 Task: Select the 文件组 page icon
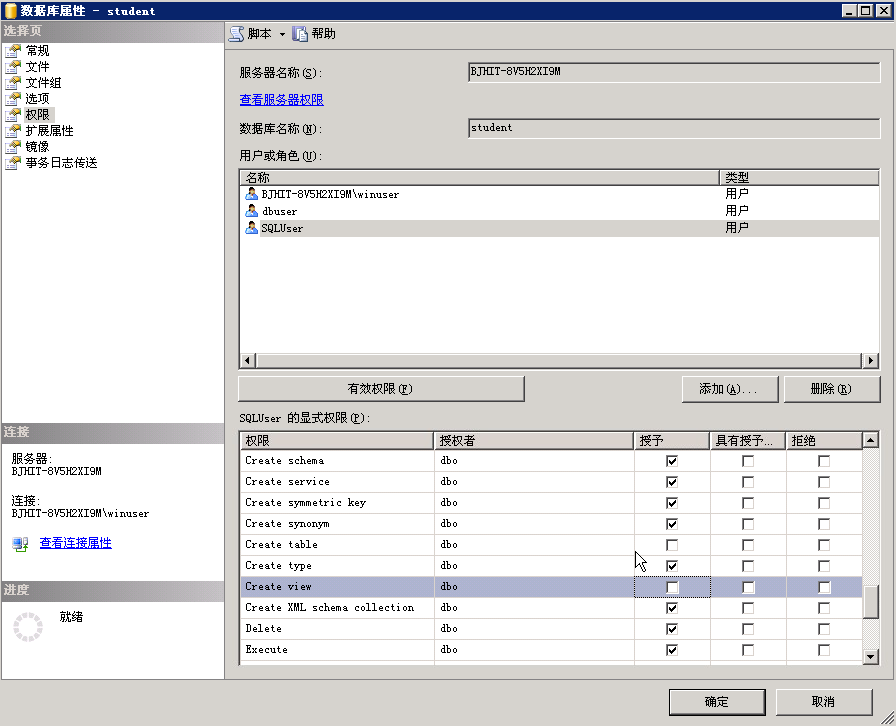coord(13,83)
